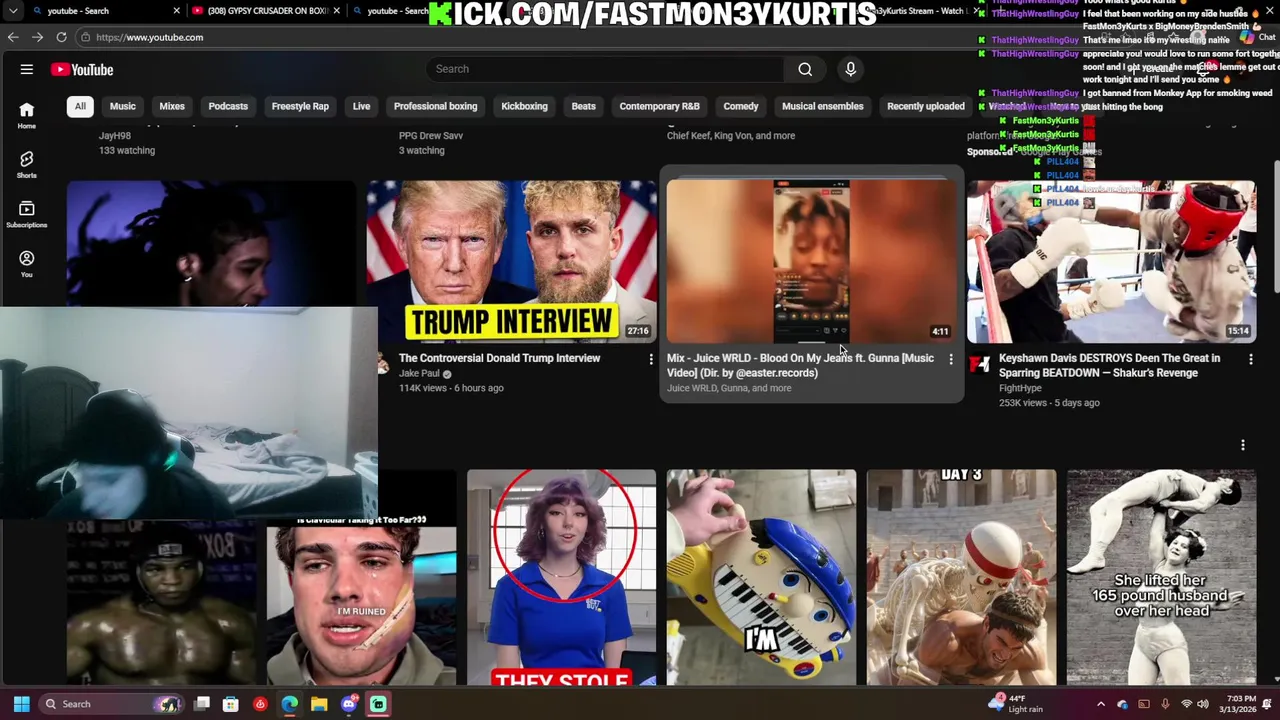Select the Comedy filter chip
This screenshot has width=1280, height=720.
pos(741,106)
